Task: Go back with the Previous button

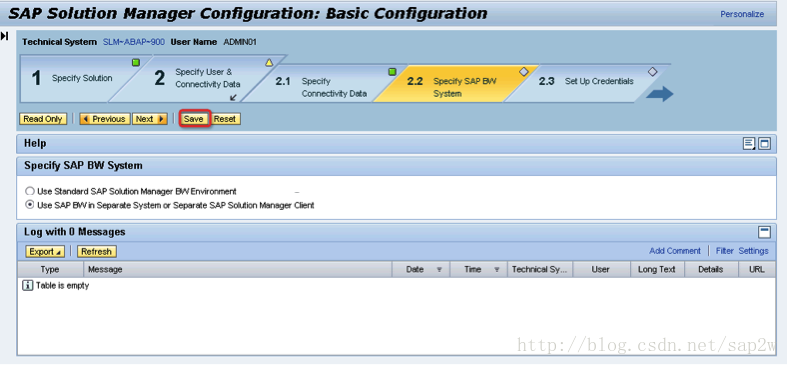Action: [x=105, y=119]
